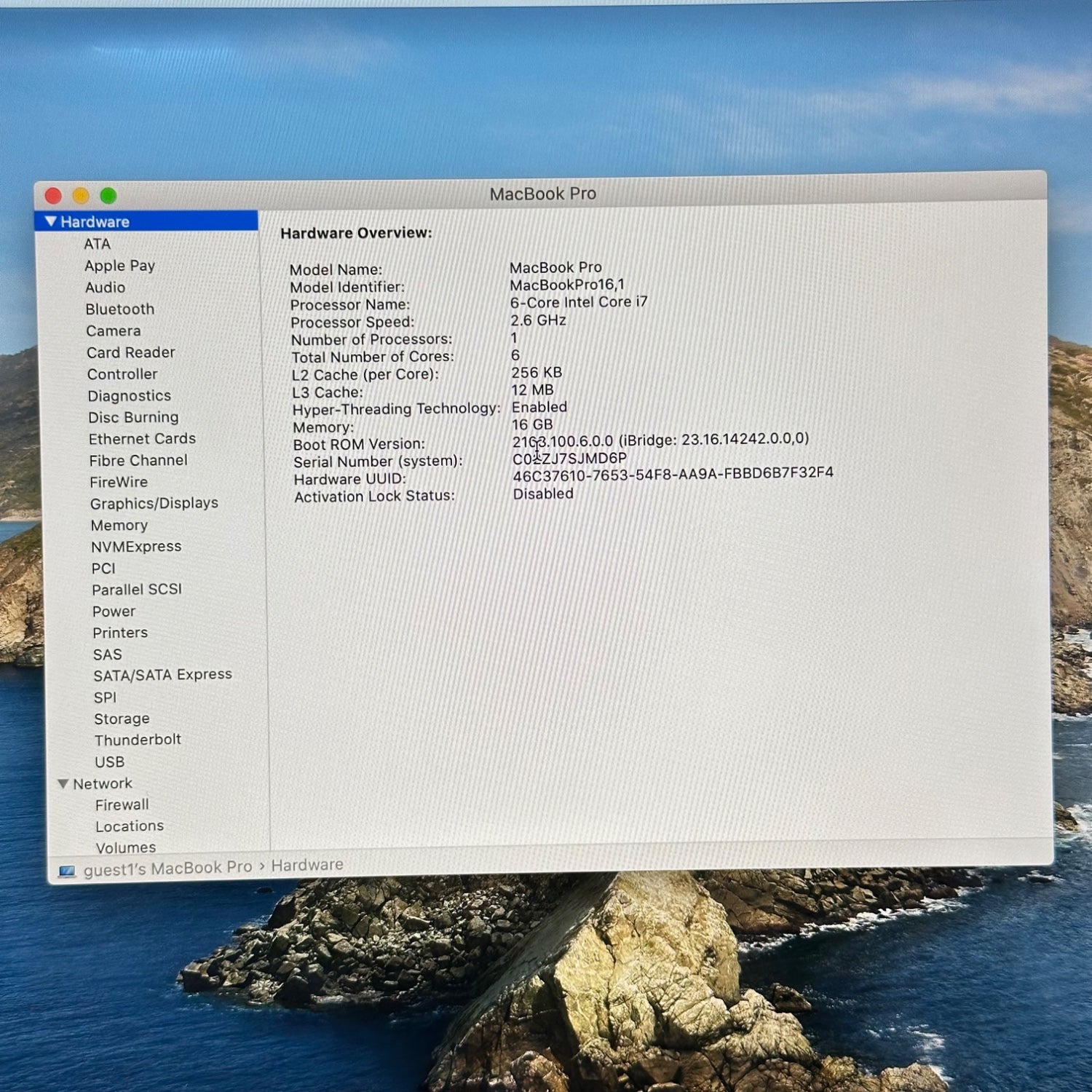Open USB device information
Viewport: 1092px width, 1092px height.
click(109, 762)
